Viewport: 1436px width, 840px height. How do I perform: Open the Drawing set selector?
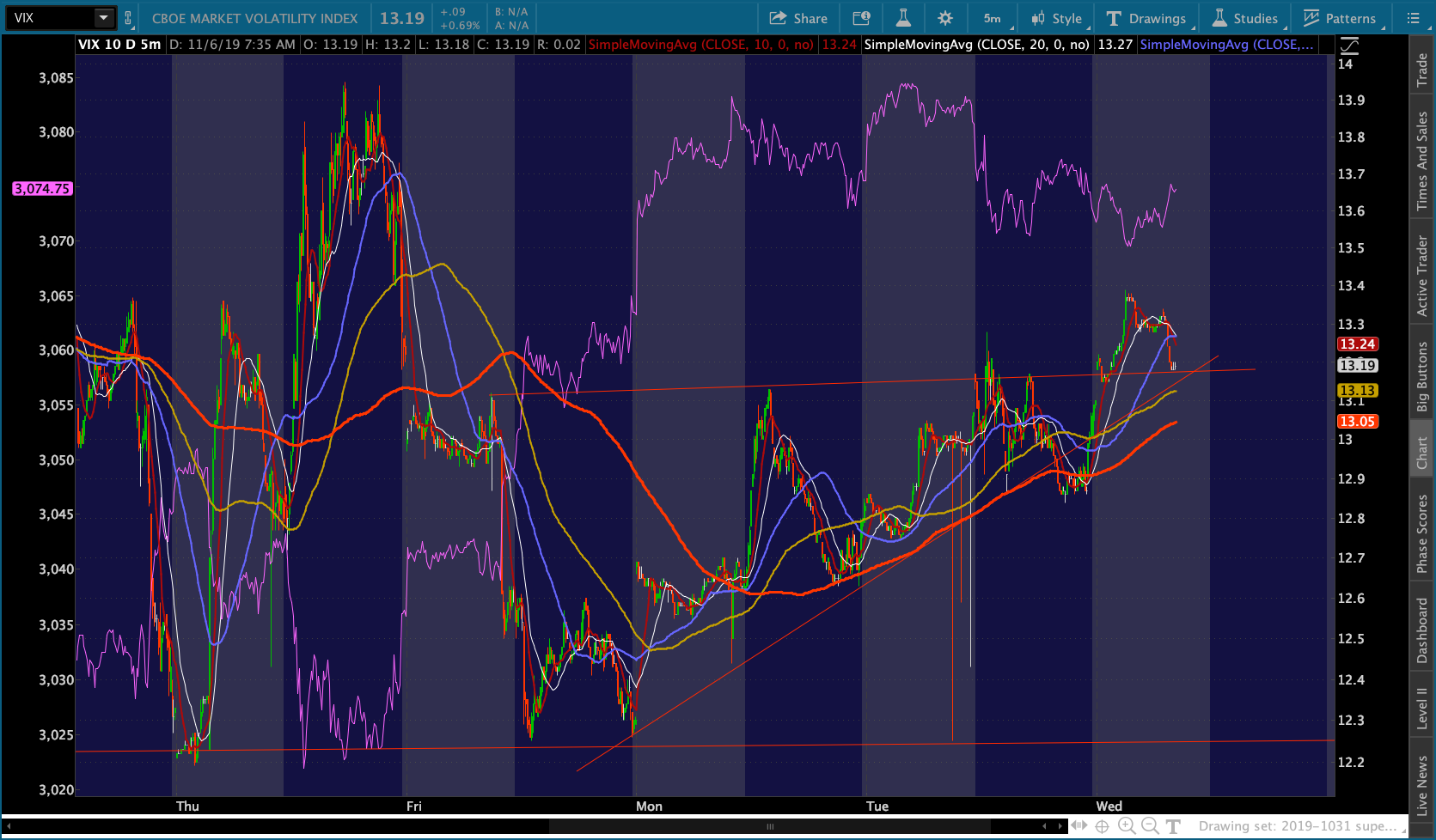1298,826
